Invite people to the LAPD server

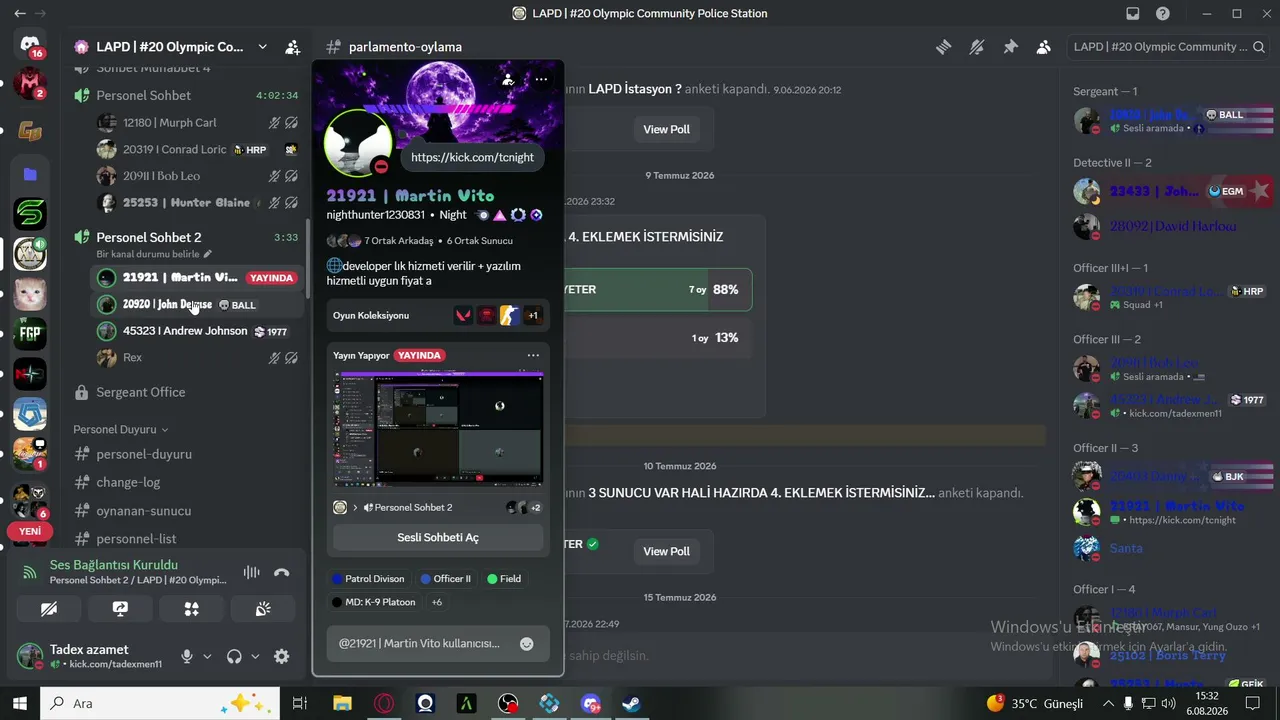pos(292,47)
